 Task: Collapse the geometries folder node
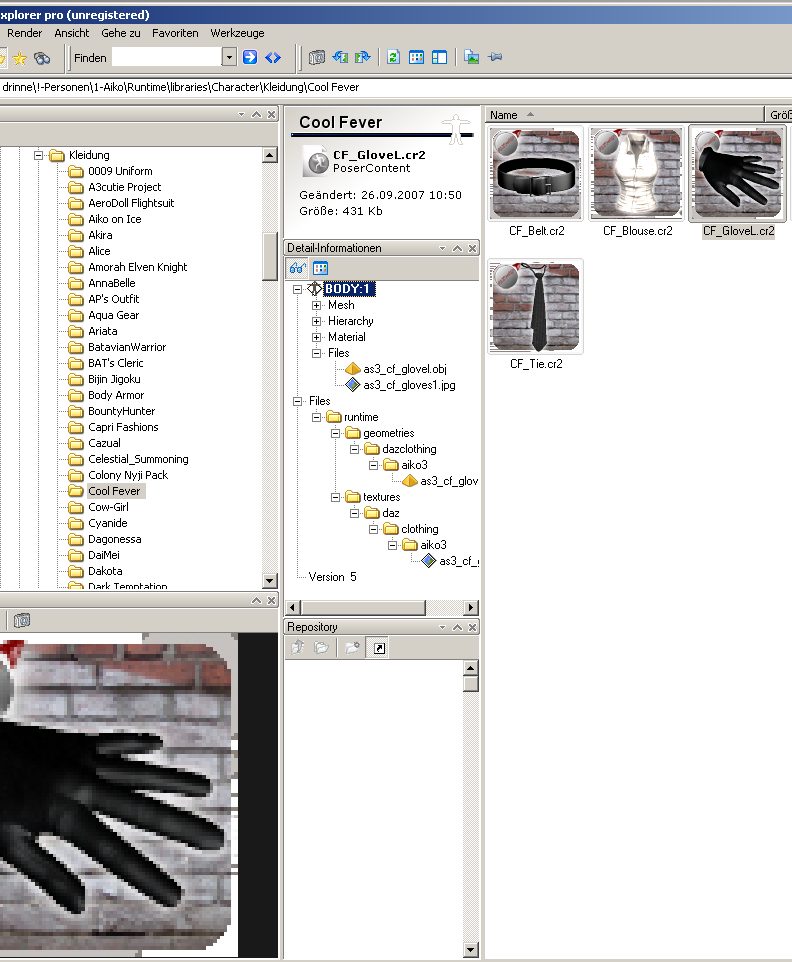[x=336, y=433]
